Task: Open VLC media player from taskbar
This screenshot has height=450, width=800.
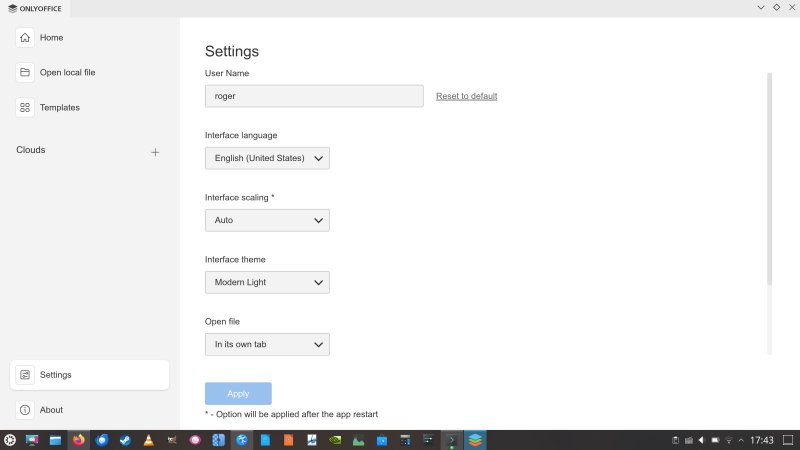Action: click(148, 440)
